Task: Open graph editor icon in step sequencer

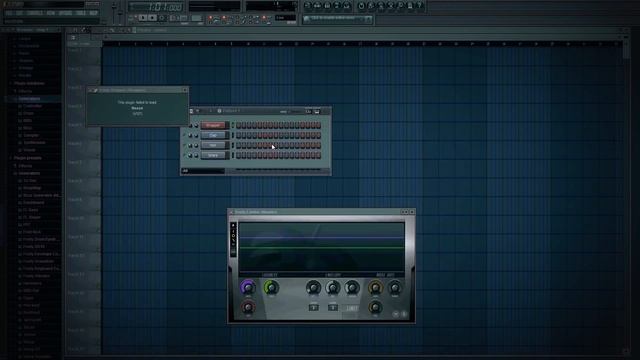Action: pos(309,111)
